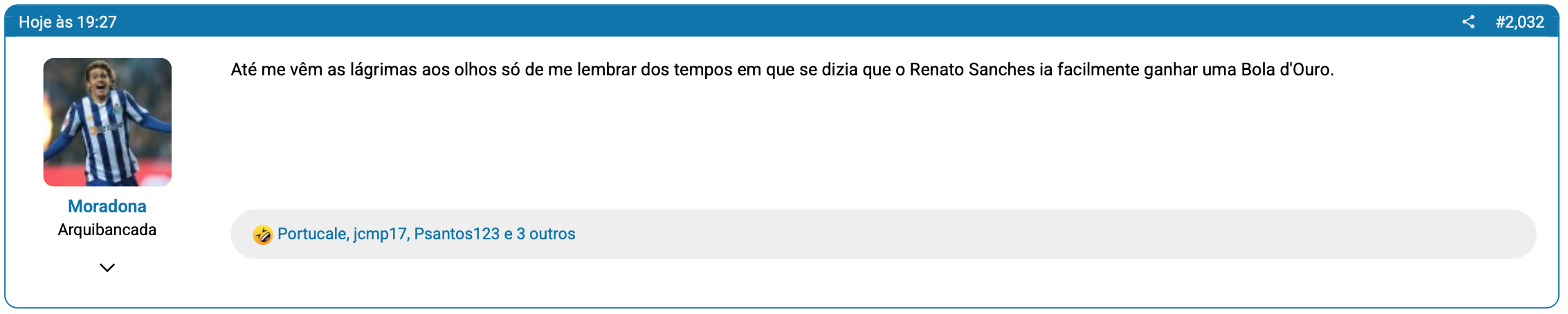Click the 'Arquibancada' user title
This screenshot has height=314, width=1568.
pyautogui.click(x=107, y=230)
